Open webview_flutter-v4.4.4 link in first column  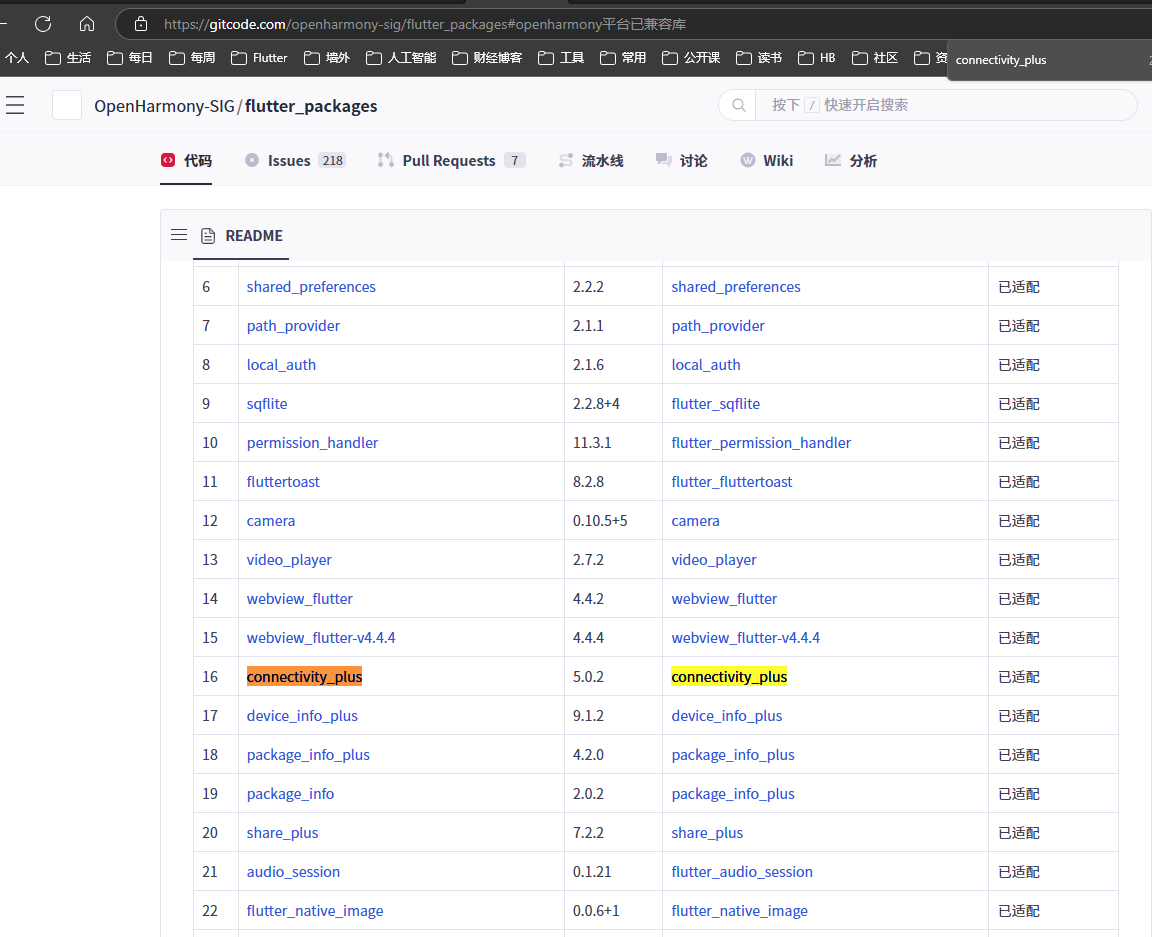[321, 637]
